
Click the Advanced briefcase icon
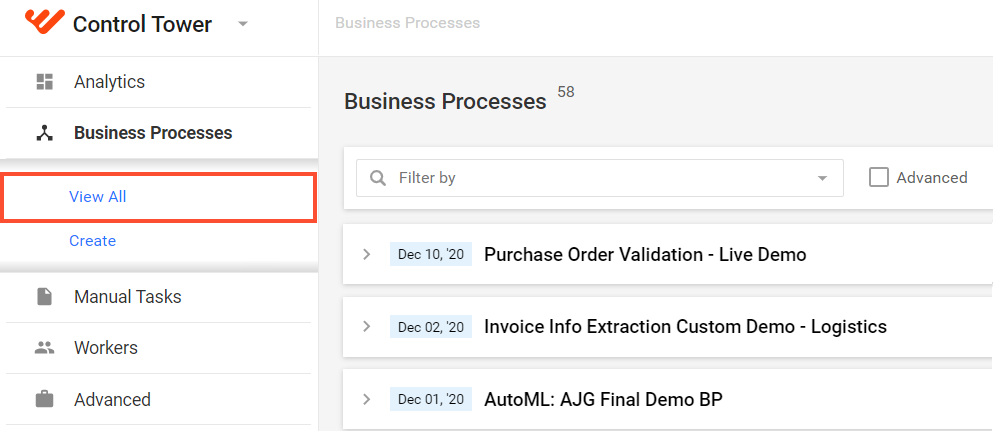click(x=44, y=399)
